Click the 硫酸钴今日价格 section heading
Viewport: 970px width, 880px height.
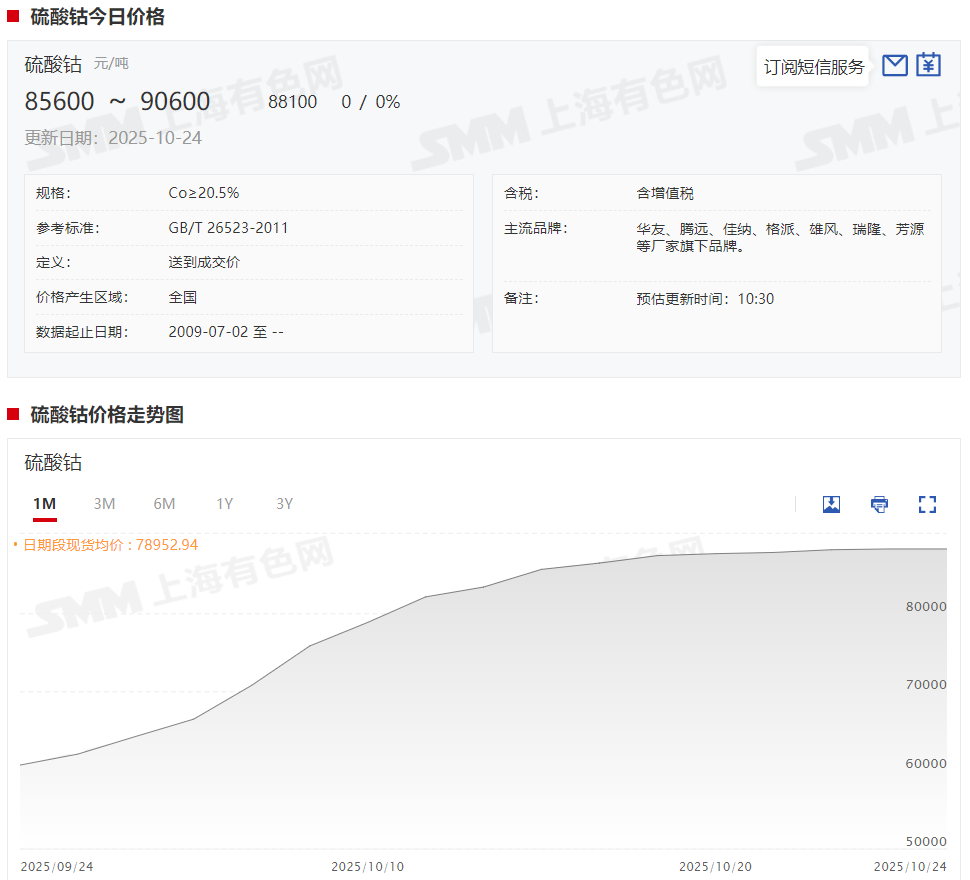[97, 16]
